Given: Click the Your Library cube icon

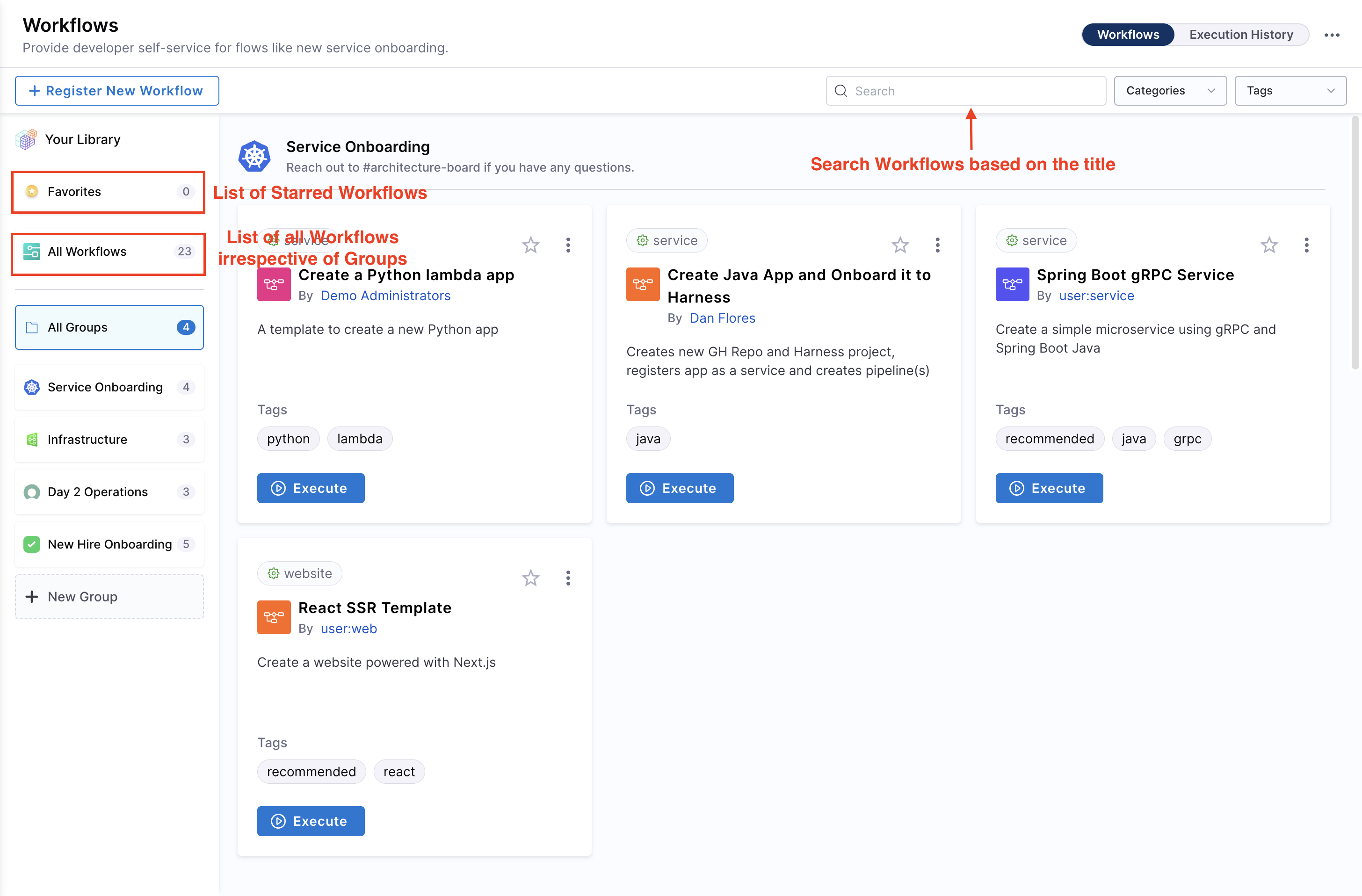Looking at the screenshot, I should tap(27, 140).
